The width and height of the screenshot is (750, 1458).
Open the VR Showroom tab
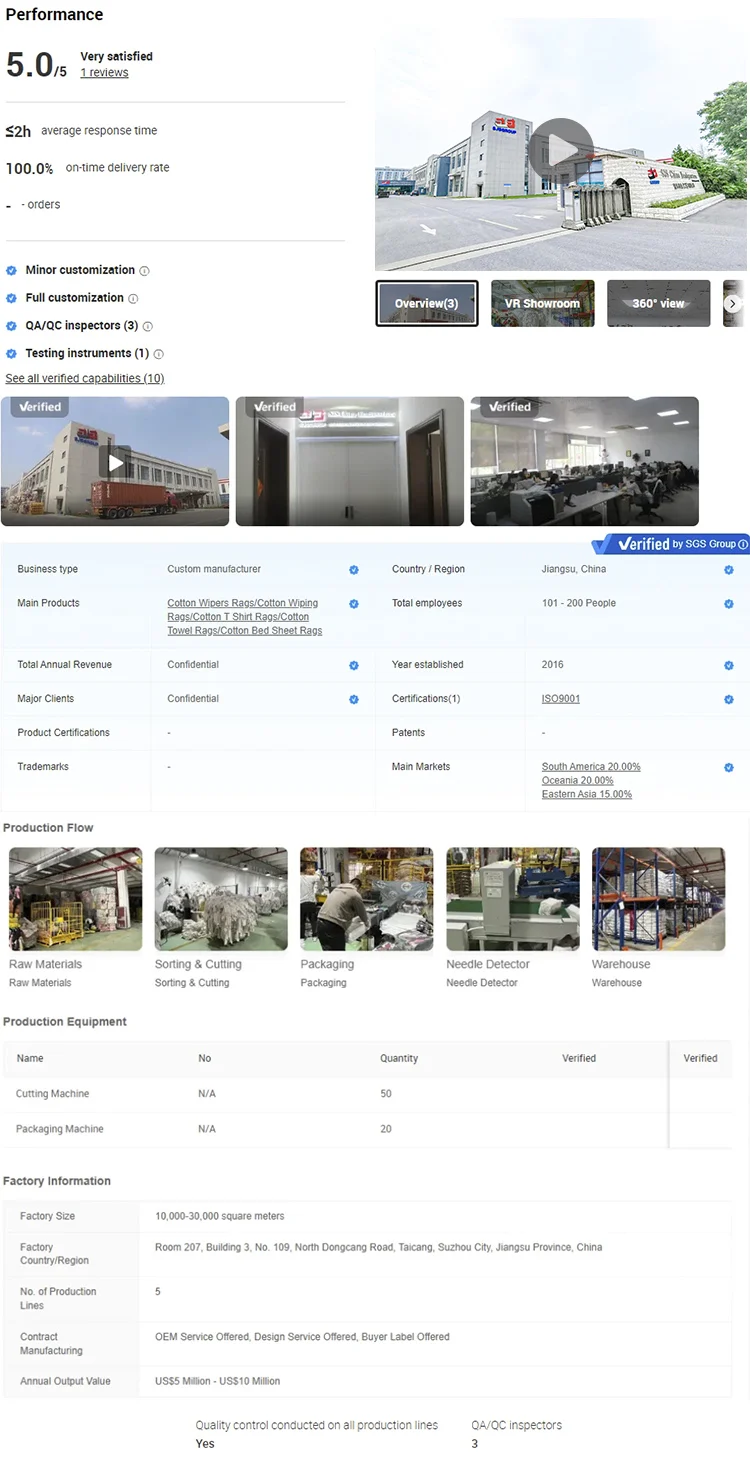pos(542,303)
